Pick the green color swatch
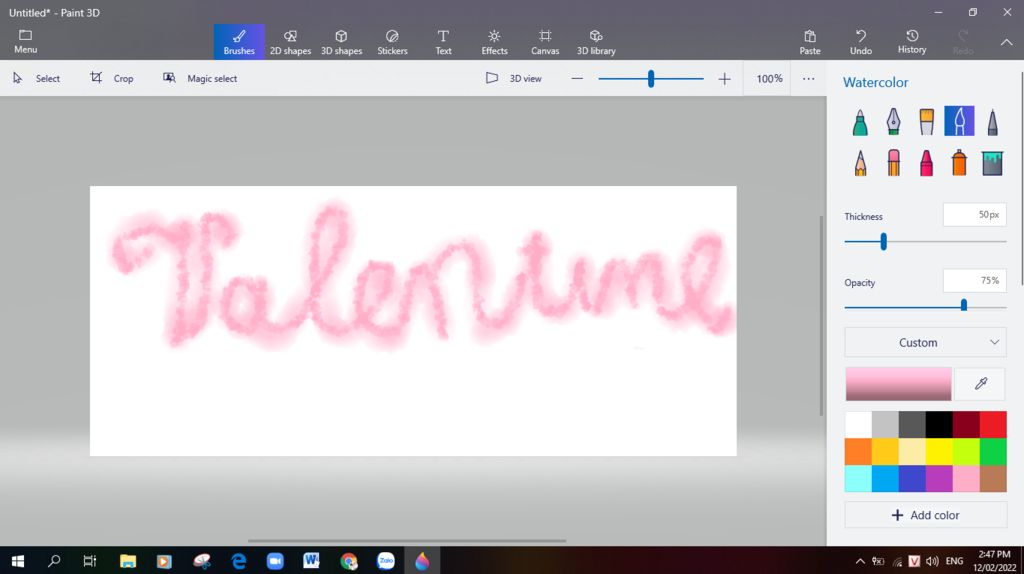 993,452
